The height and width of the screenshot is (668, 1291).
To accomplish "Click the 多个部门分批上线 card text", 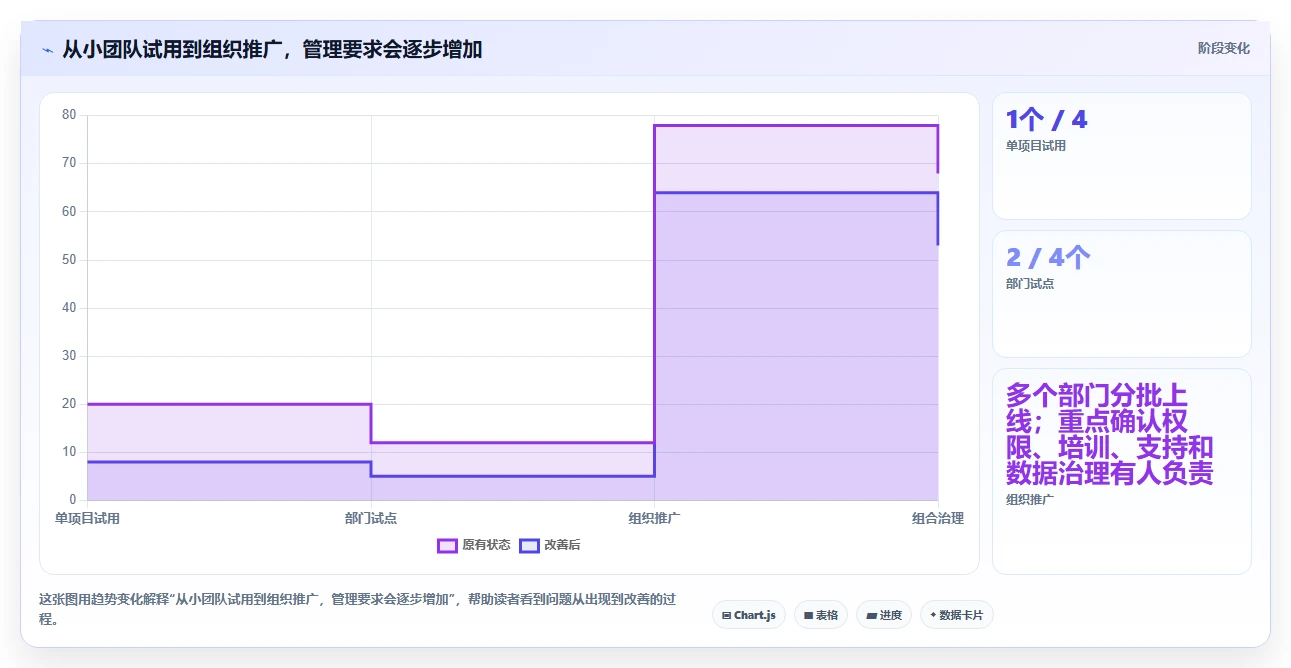I will click(1110, 433).
